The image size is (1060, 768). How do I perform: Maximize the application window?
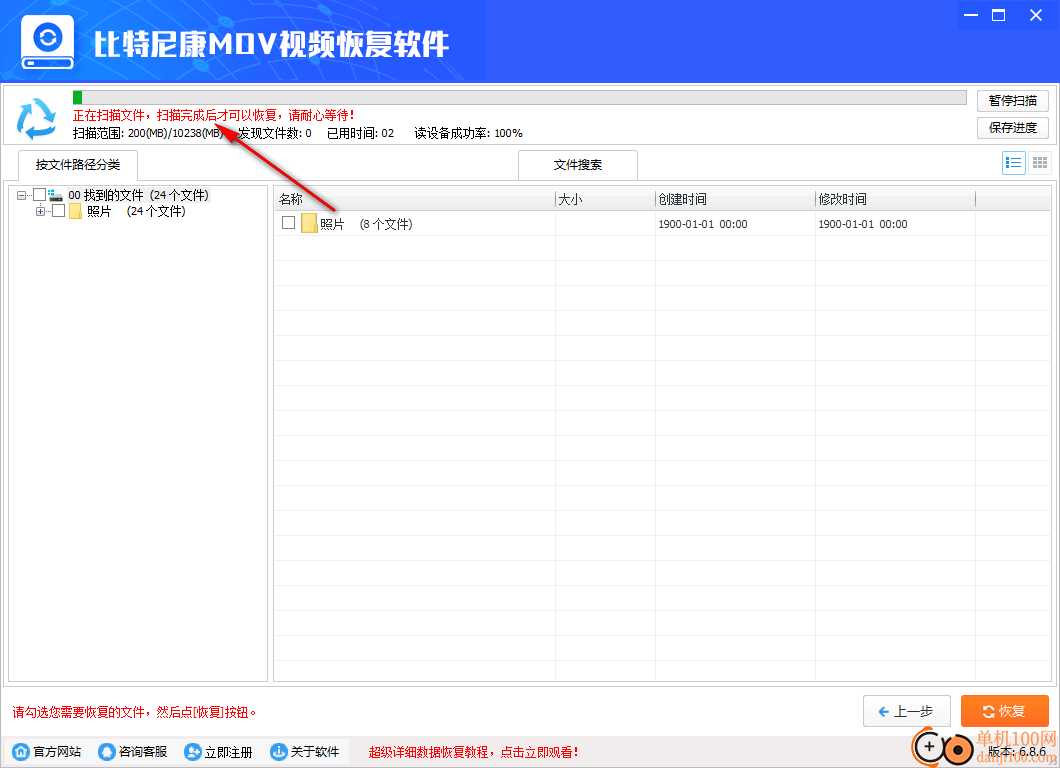tap(998, 15)
